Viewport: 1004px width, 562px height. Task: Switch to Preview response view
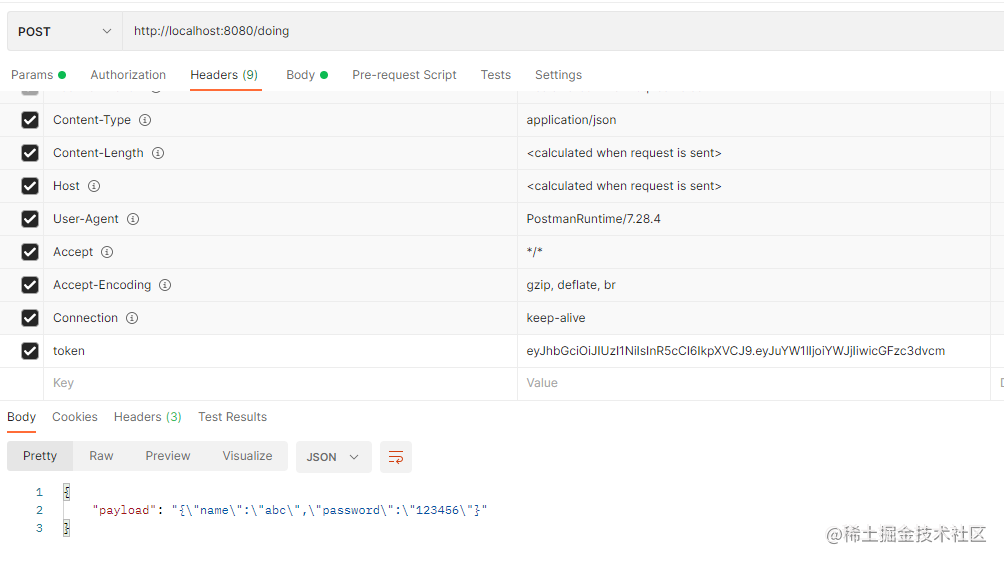coord(167,456)
